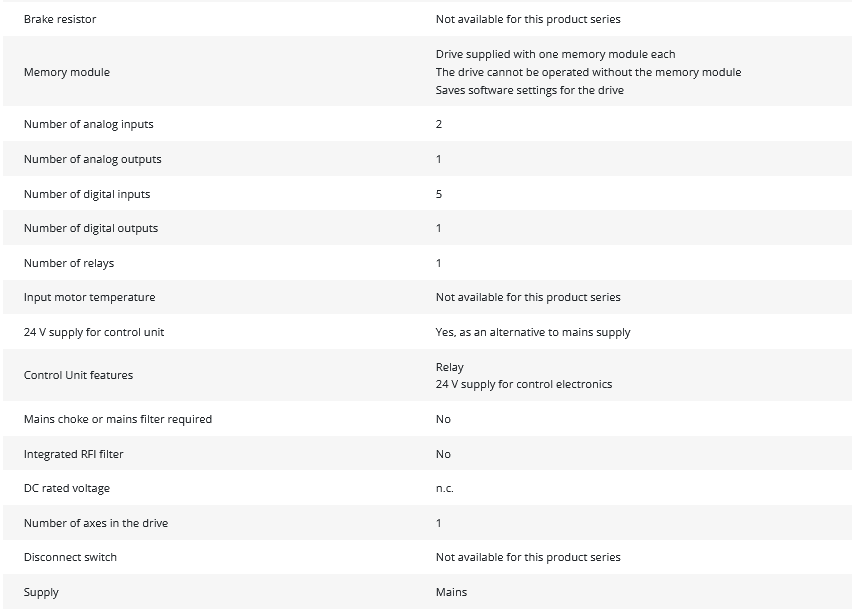Click "Mains choke or mains filter required" label

(x=118, y=419)
